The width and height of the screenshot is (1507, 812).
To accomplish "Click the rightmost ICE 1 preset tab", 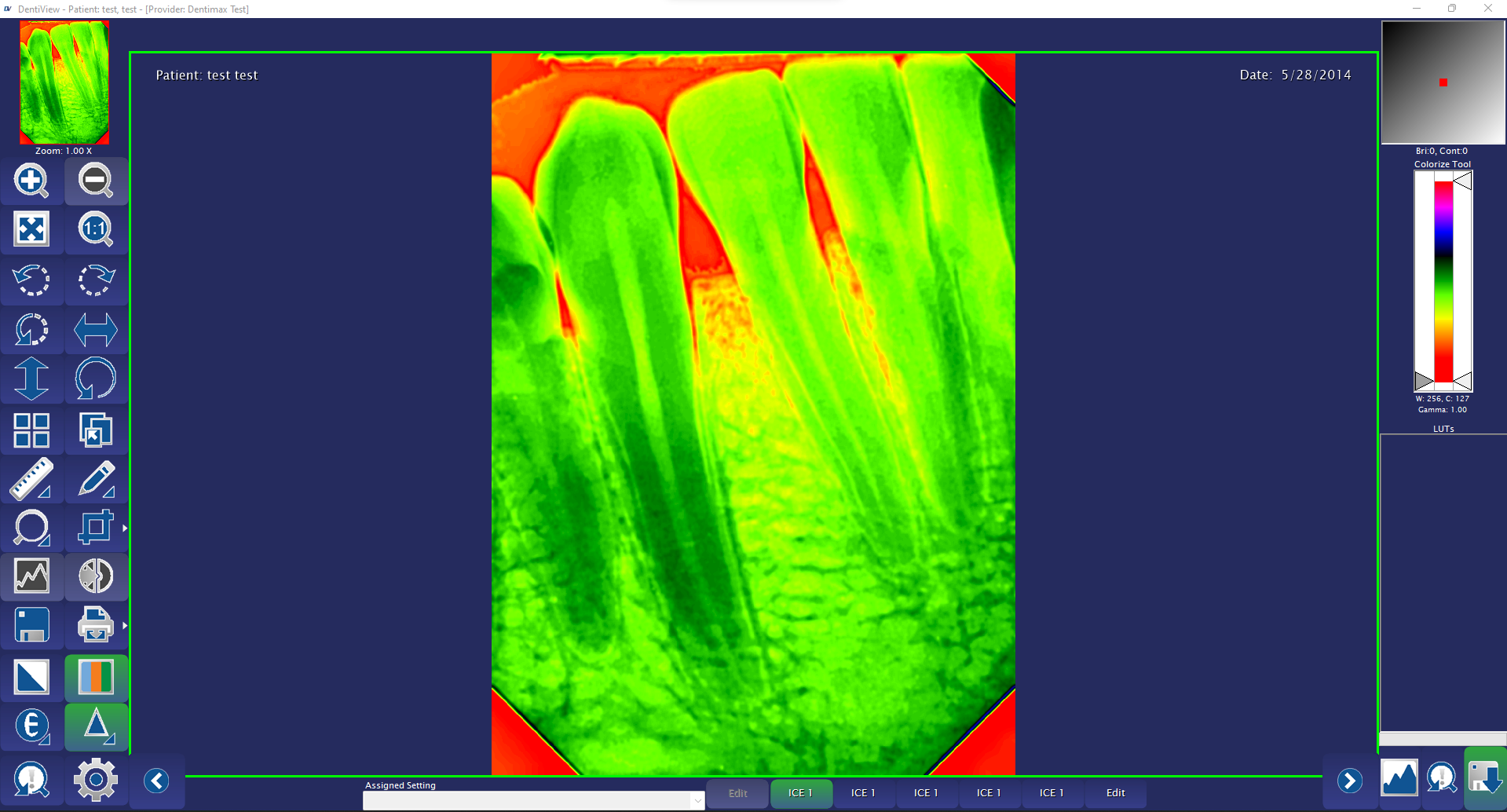I will 1052,793.
